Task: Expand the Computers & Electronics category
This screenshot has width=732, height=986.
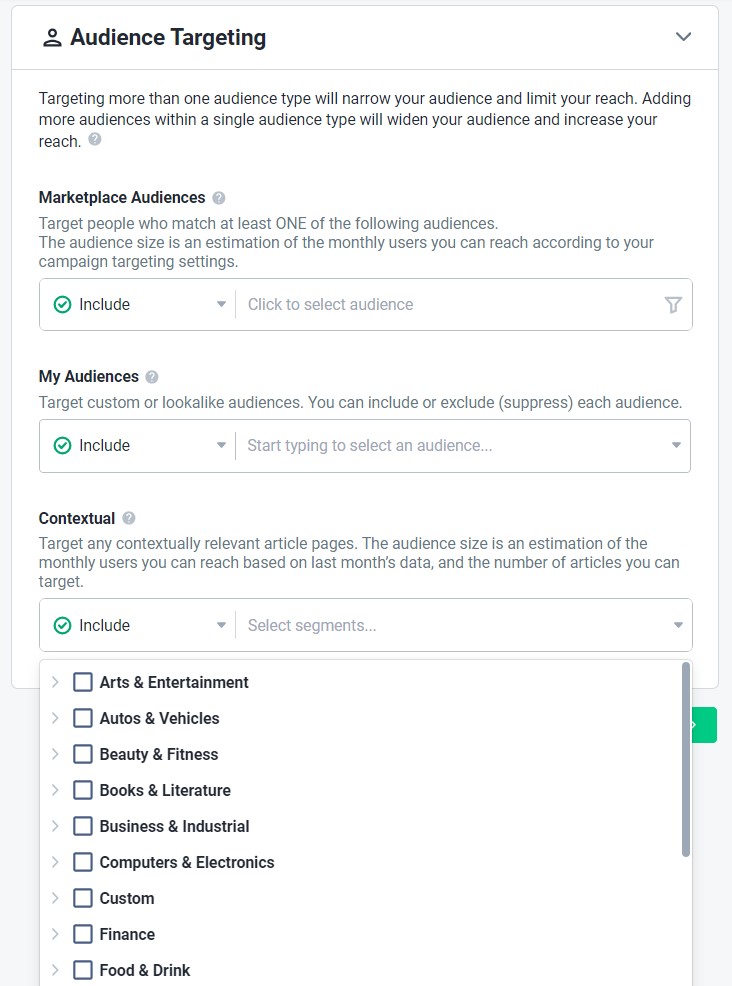Action: pos(56,861)
